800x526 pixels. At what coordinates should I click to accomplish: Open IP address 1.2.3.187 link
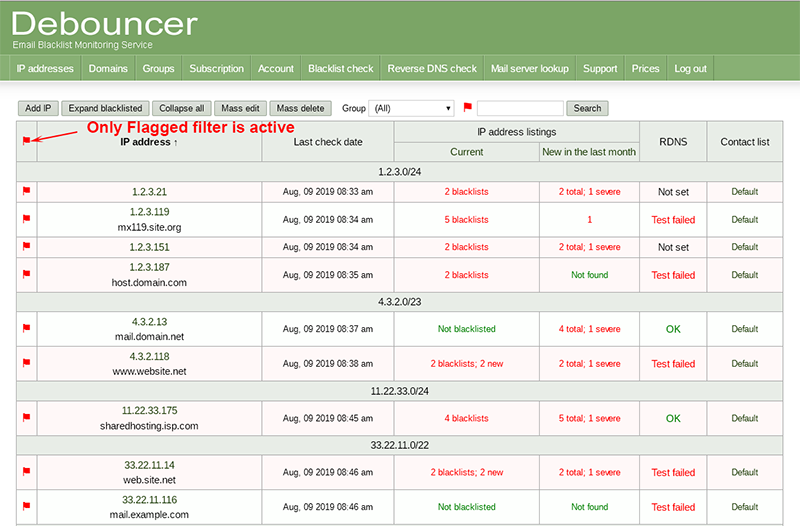(149, 267)
